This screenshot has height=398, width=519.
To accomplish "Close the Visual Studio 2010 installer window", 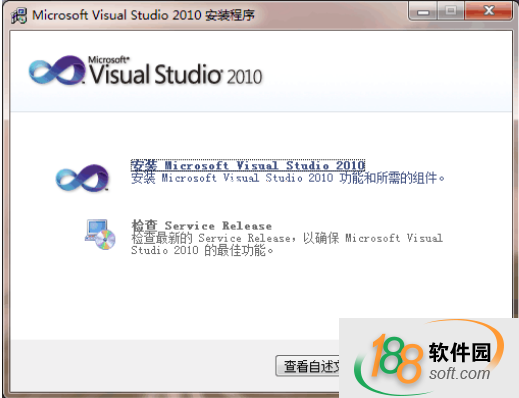I will (x=489, y=11).
